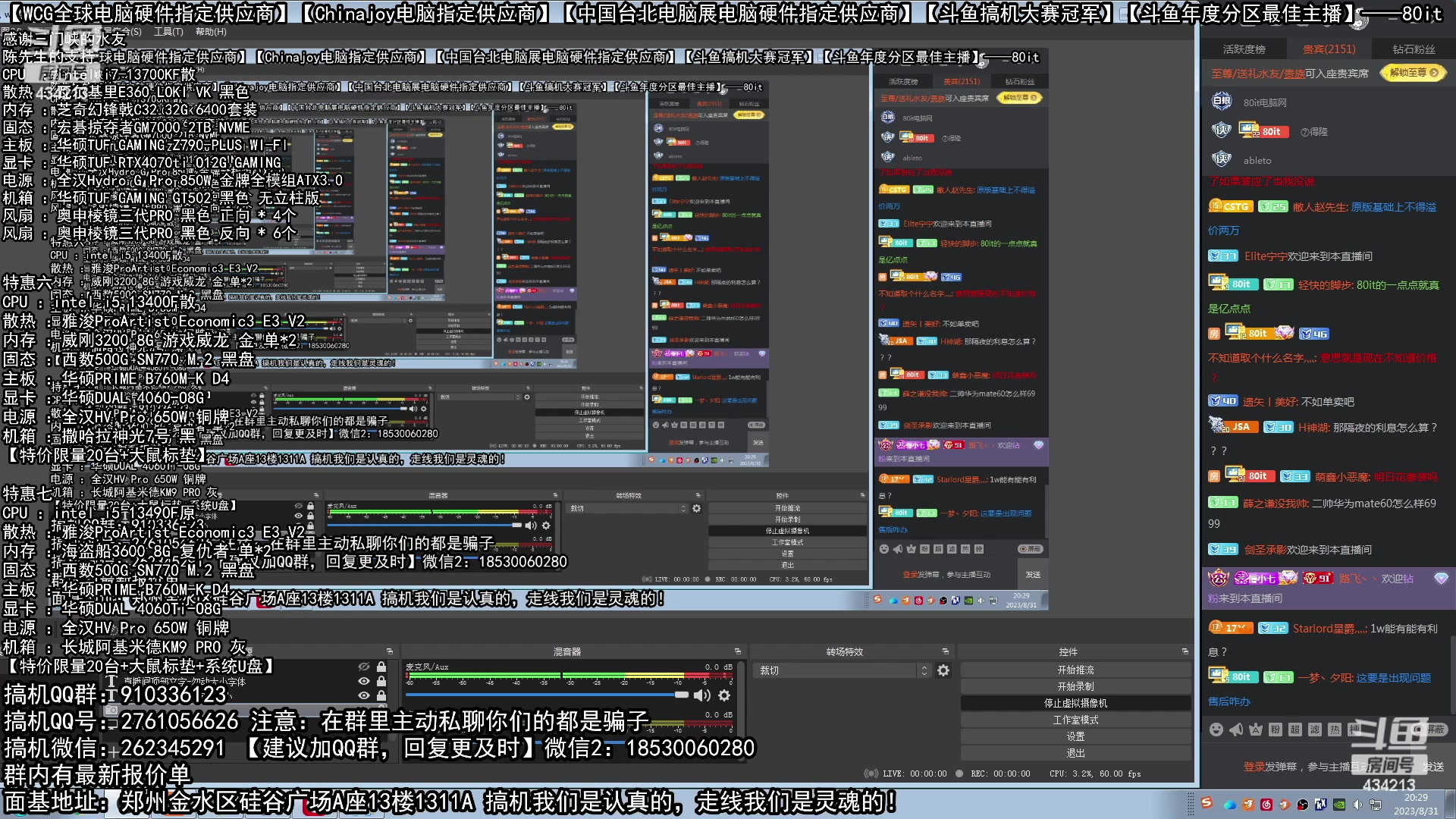
Task: Click the 登录 login link in chat
Action: (x=1254, y=767)
